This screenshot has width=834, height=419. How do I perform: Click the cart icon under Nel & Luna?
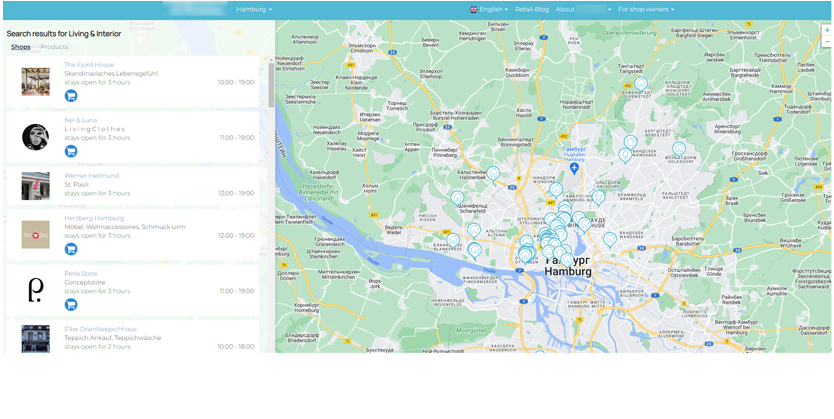(71, 151)
